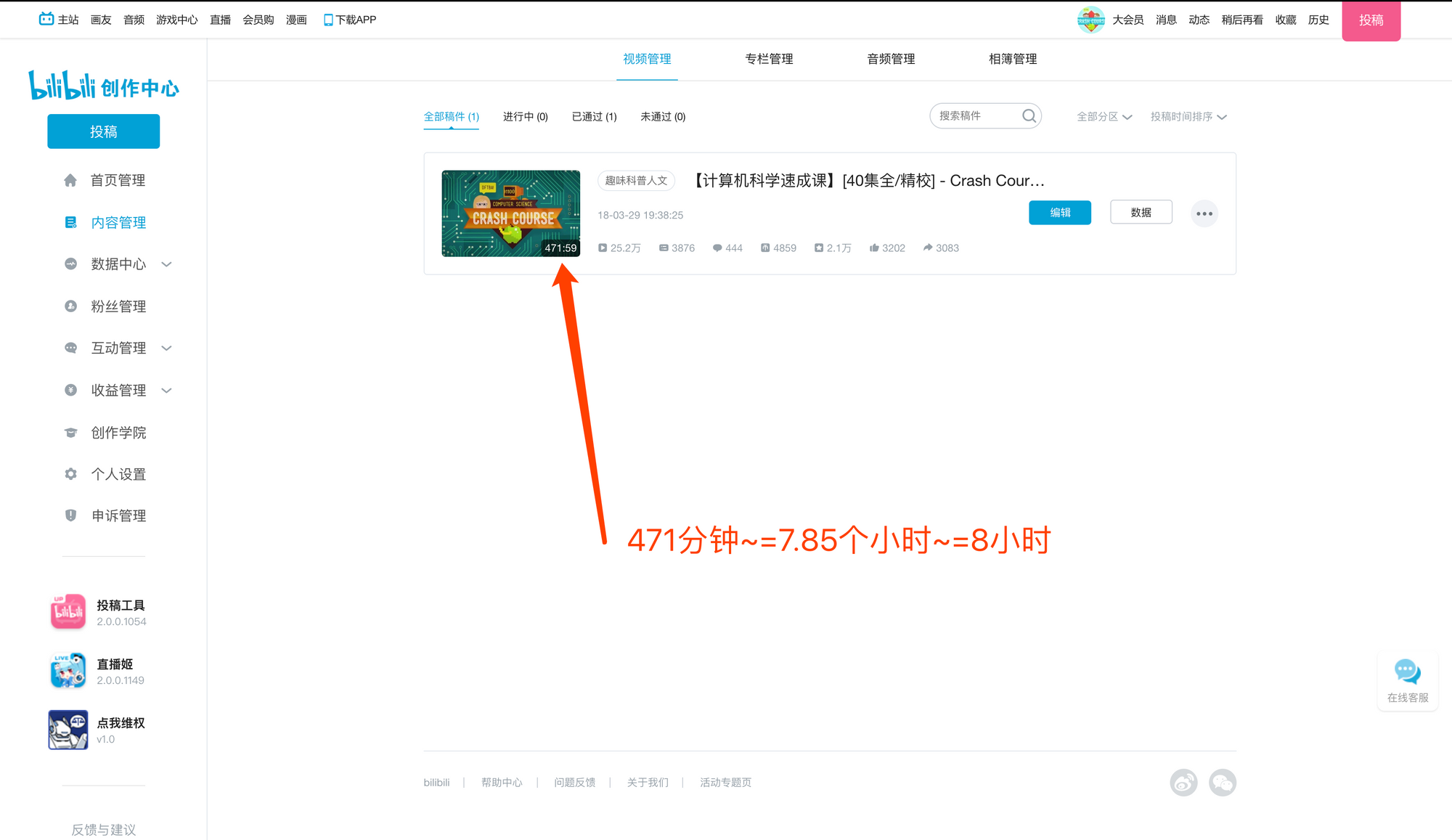
Task: Open the Weibo share icon in footer
Action: 1183,783
